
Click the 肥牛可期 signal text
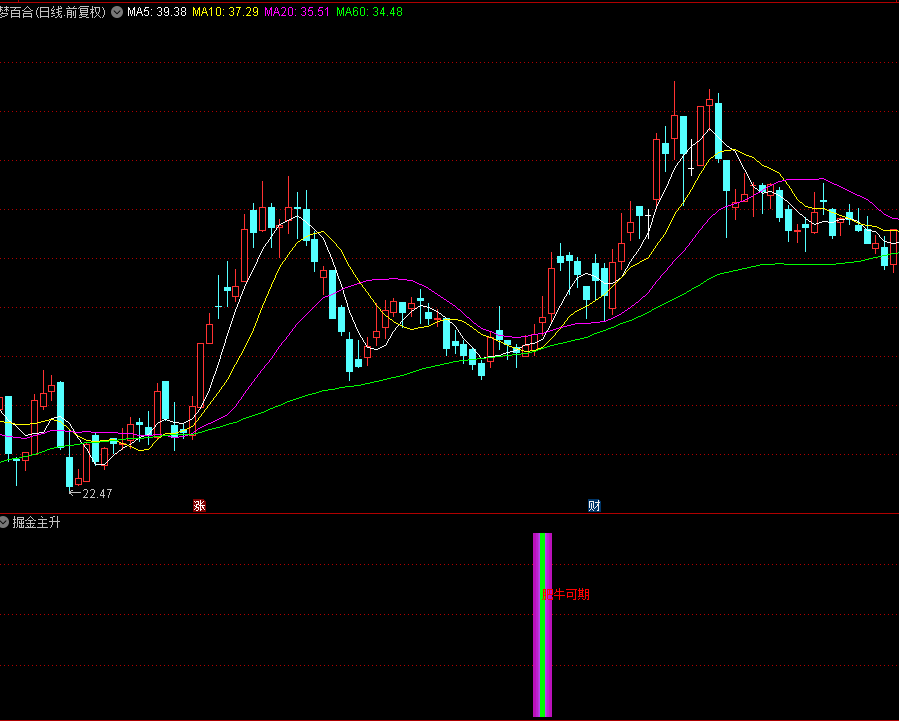566,594
